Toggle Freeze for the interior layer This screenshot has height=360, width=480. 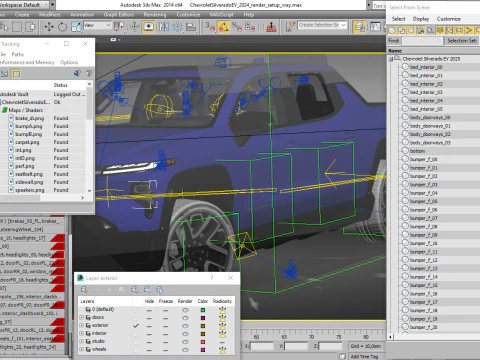click(x=165, y=334)
